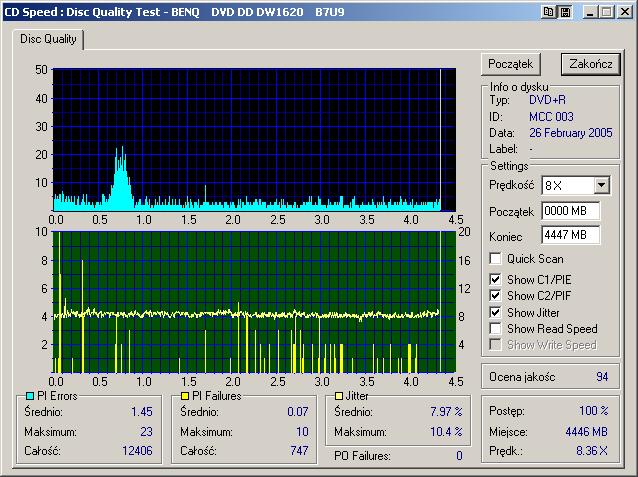Screen dimensions: 638x477
Task: Toggle the Show C2/PIF checkbox
Action: pos(495,295)
